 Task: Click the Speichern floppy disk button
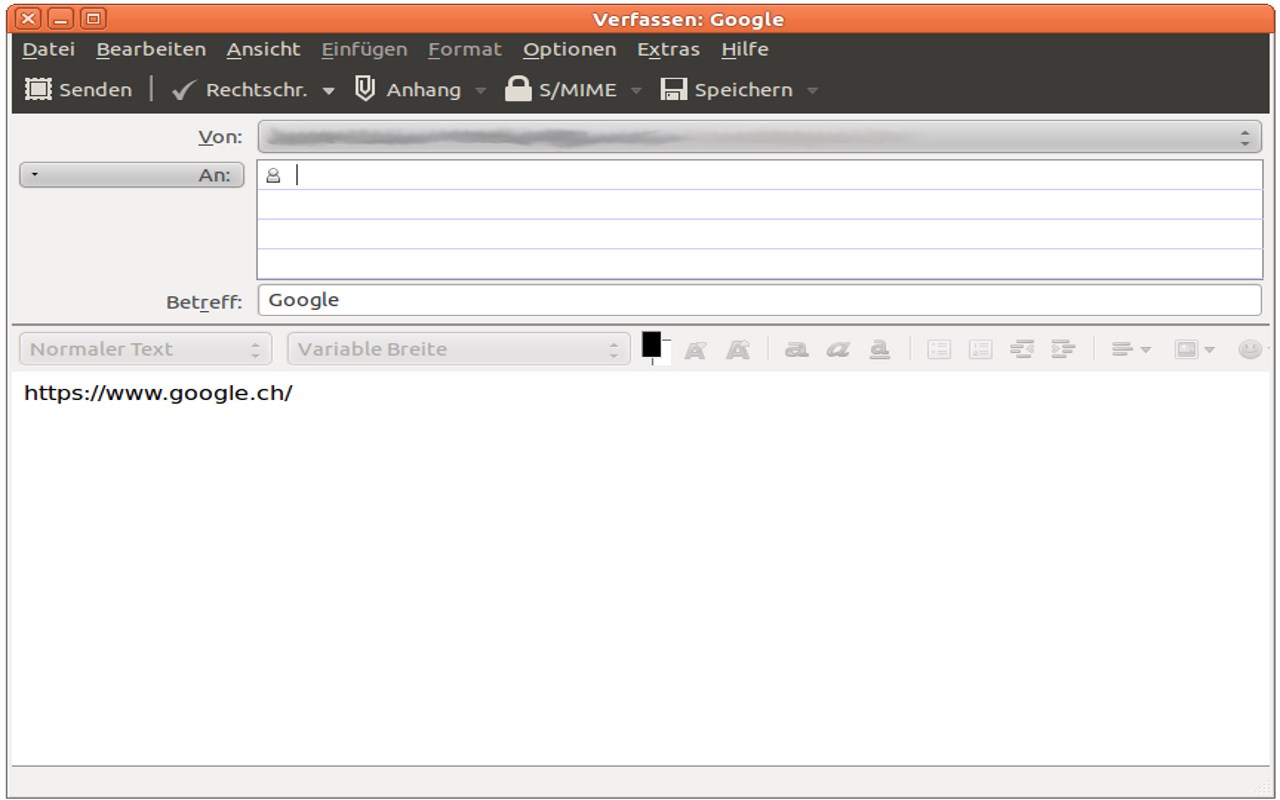727,90
